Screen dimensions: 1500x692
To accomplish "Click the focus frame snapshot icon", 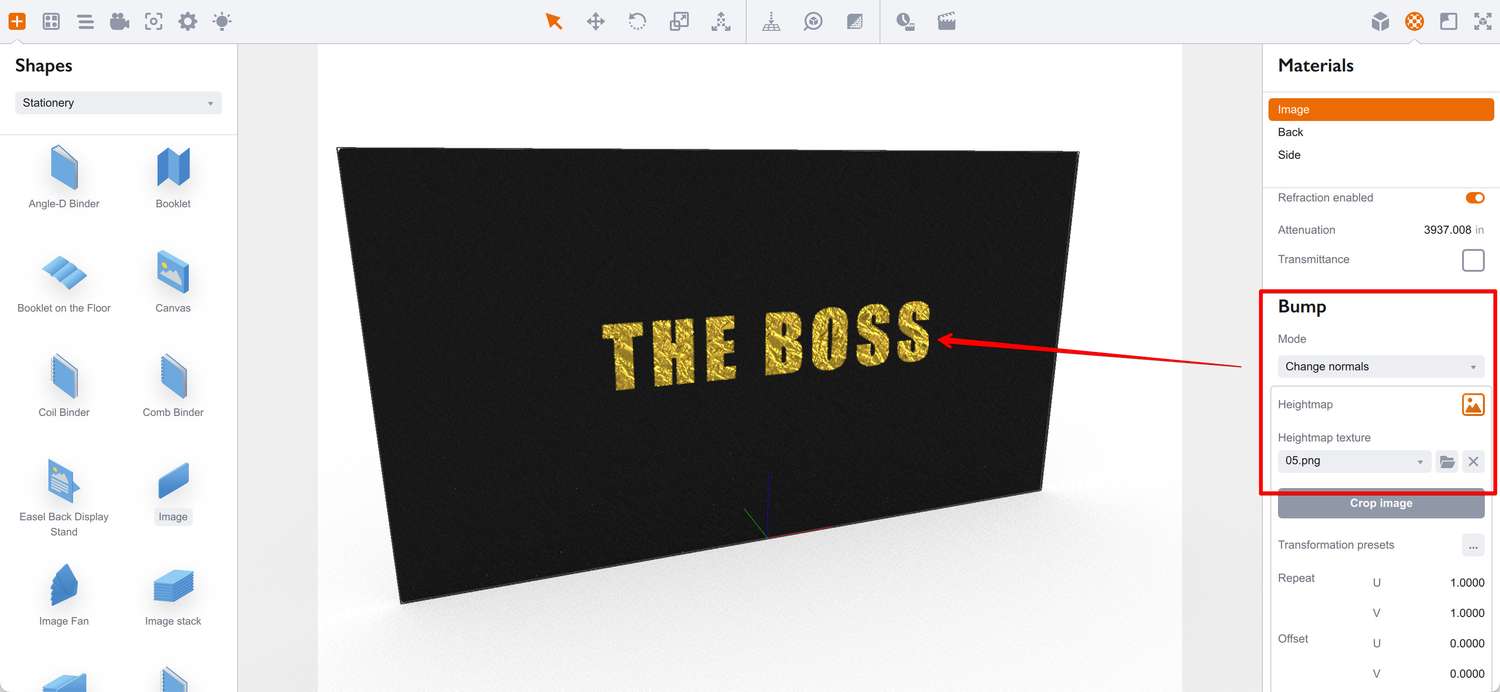I will 154,21.
